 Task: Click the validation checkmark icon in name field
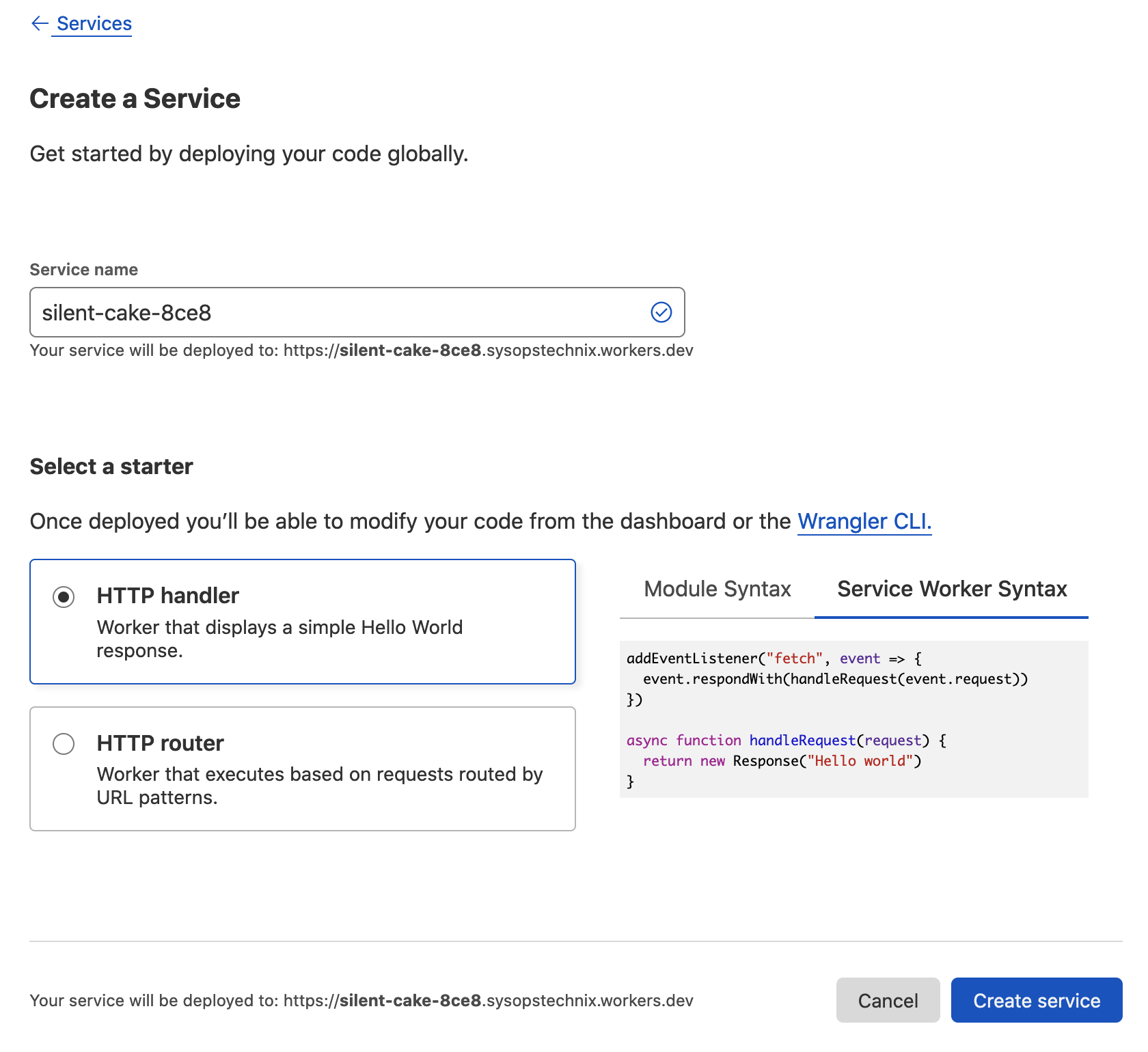point(661,312)
